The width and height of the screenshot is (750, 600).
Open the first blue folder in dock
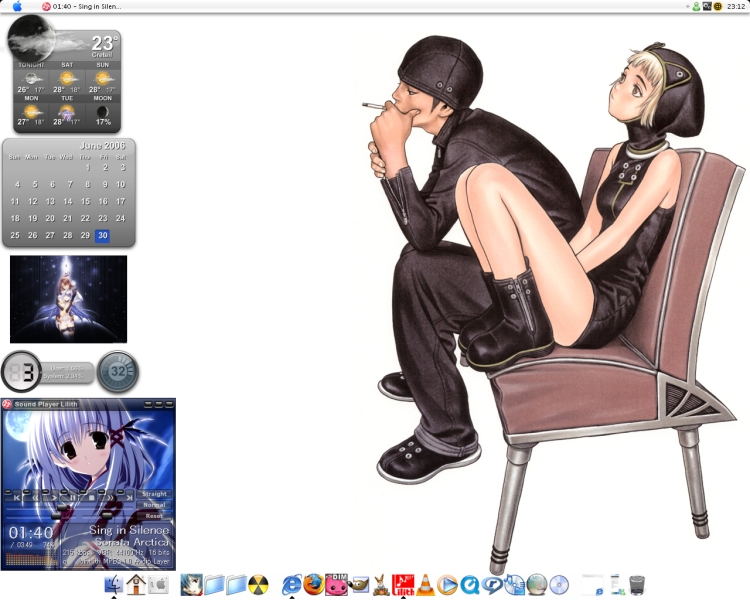point(214,585)
